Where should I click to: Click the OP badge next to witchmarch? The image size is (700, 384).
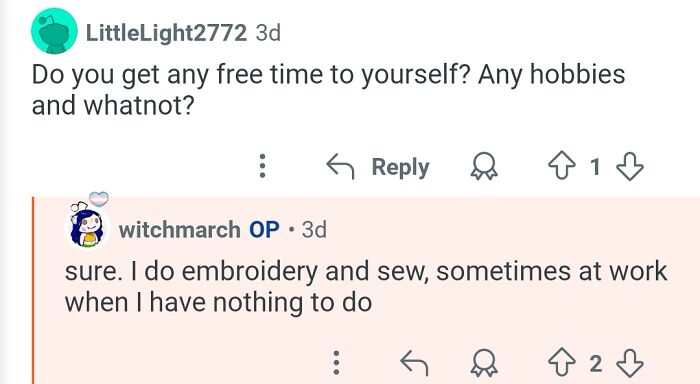[x=264, y=230]
